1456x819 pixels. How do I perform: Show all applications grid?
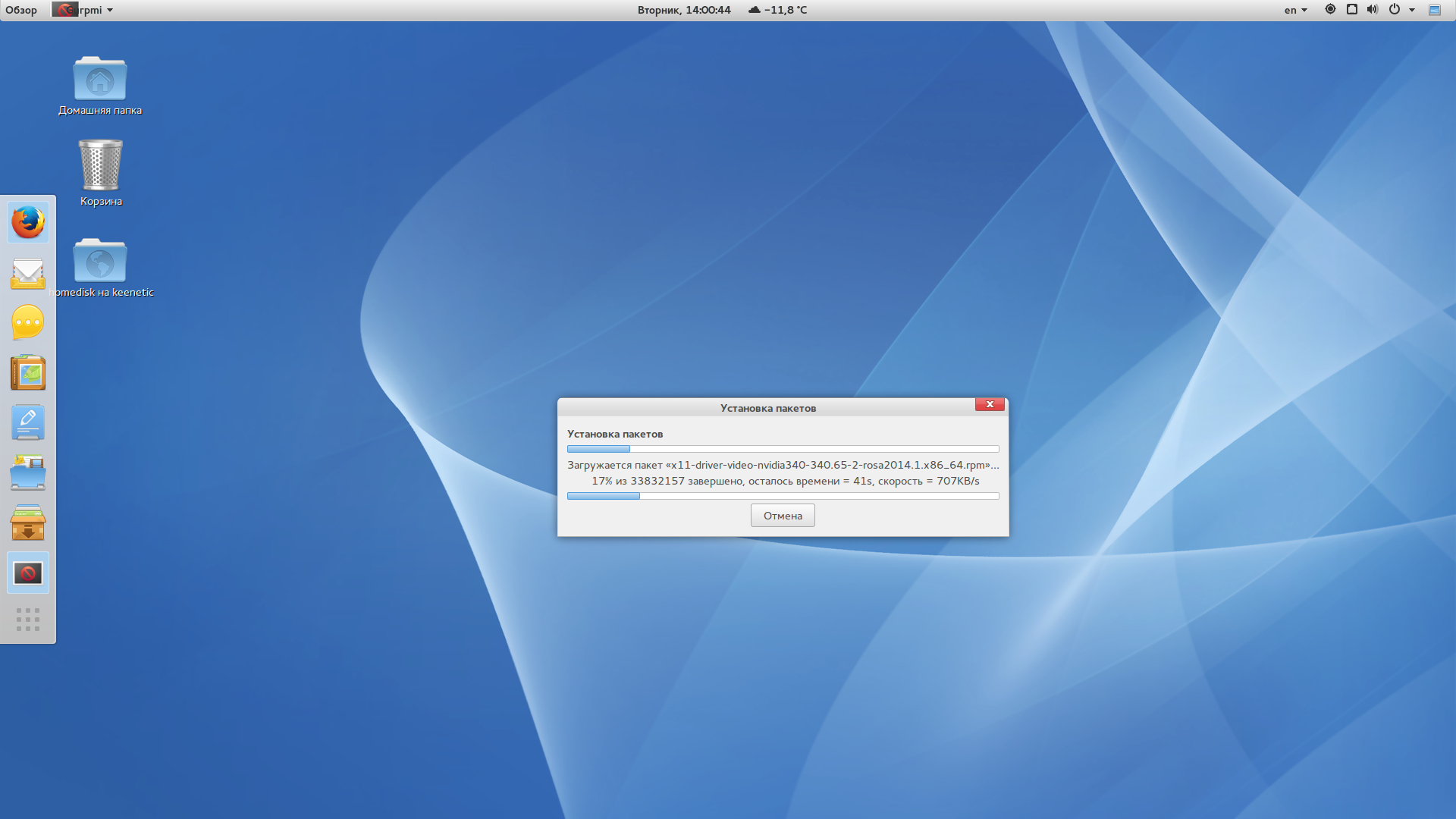coord(28,620)
